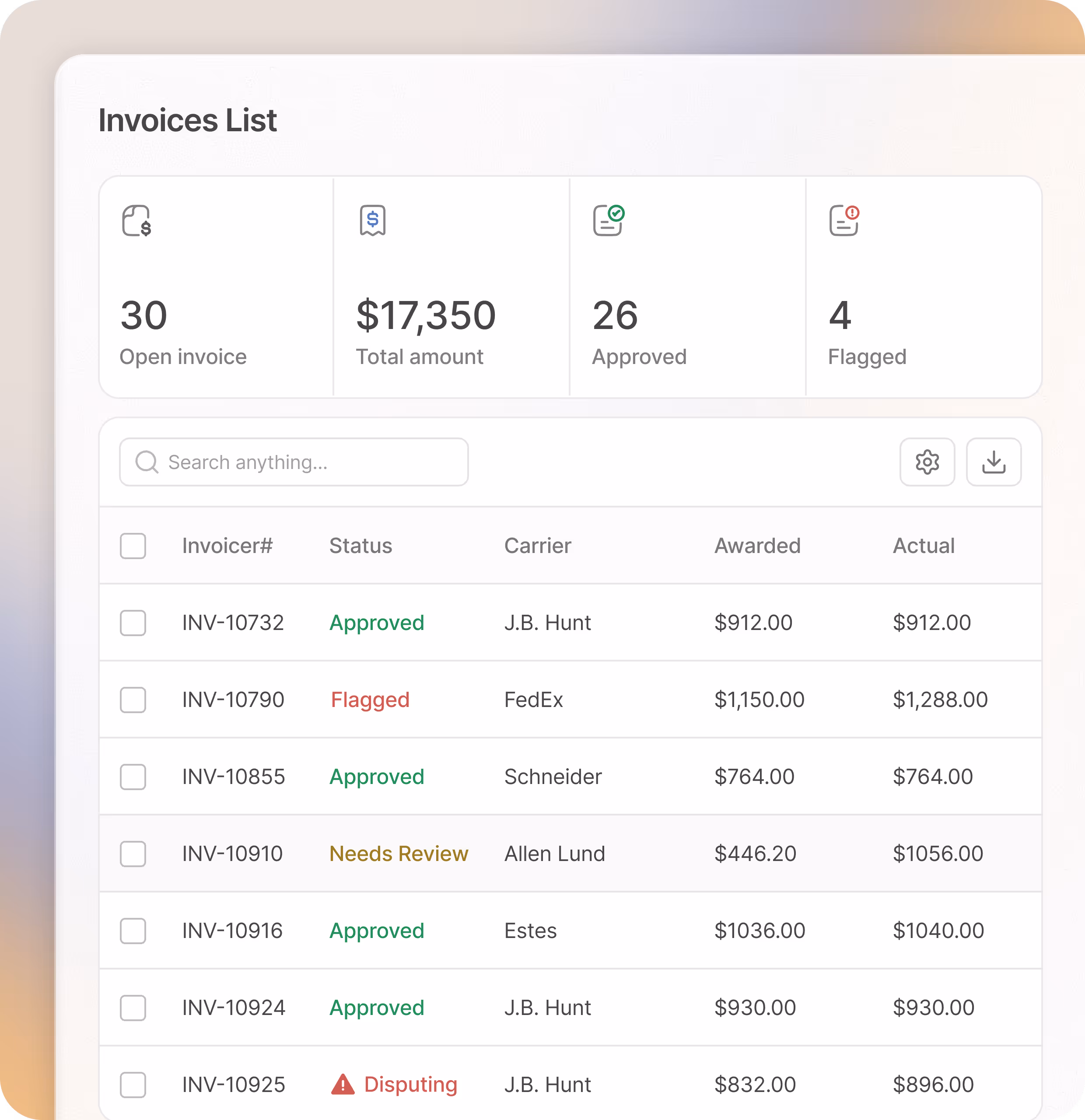Screen dimensions: 1085x1120
Task: Click the approved invoices checkmark icon
Action: click(609, 220)
